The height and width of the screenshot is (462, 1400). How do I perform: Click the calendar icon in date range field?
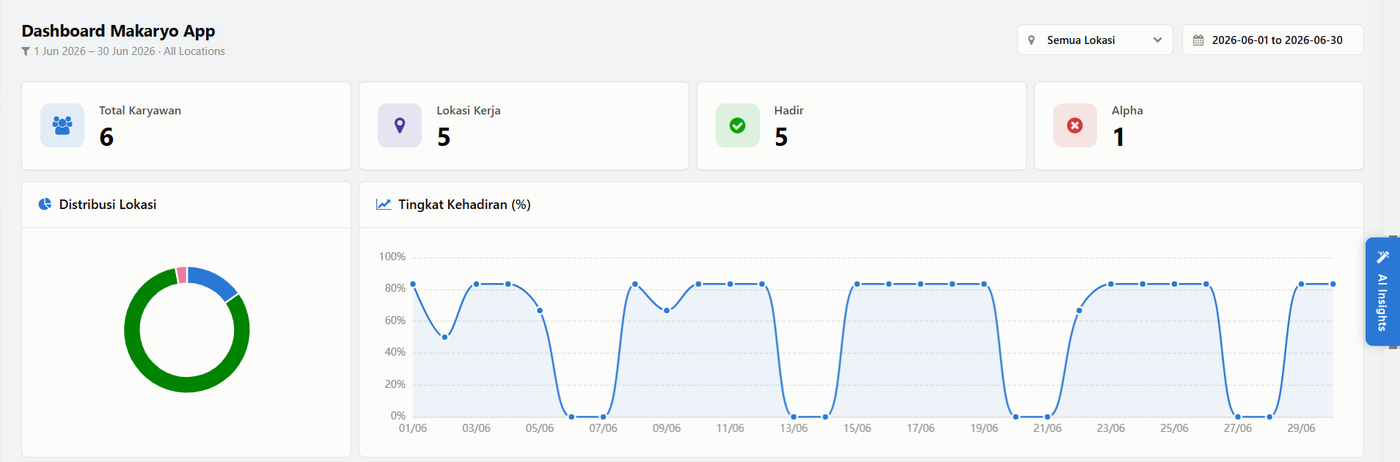pyautogui.click(x=1198, y=41)
